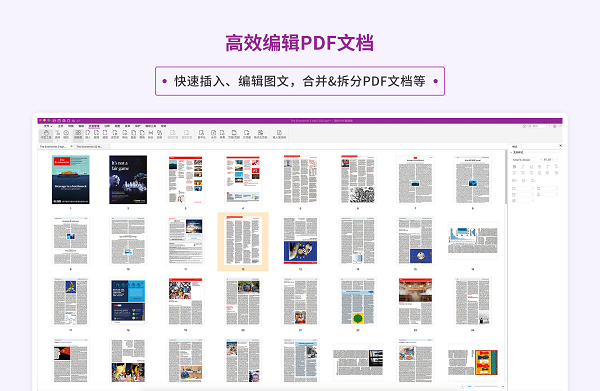Screen dimensions: 600x391
Task: Apply superscript in the format panel
Action: coord(548,166)
